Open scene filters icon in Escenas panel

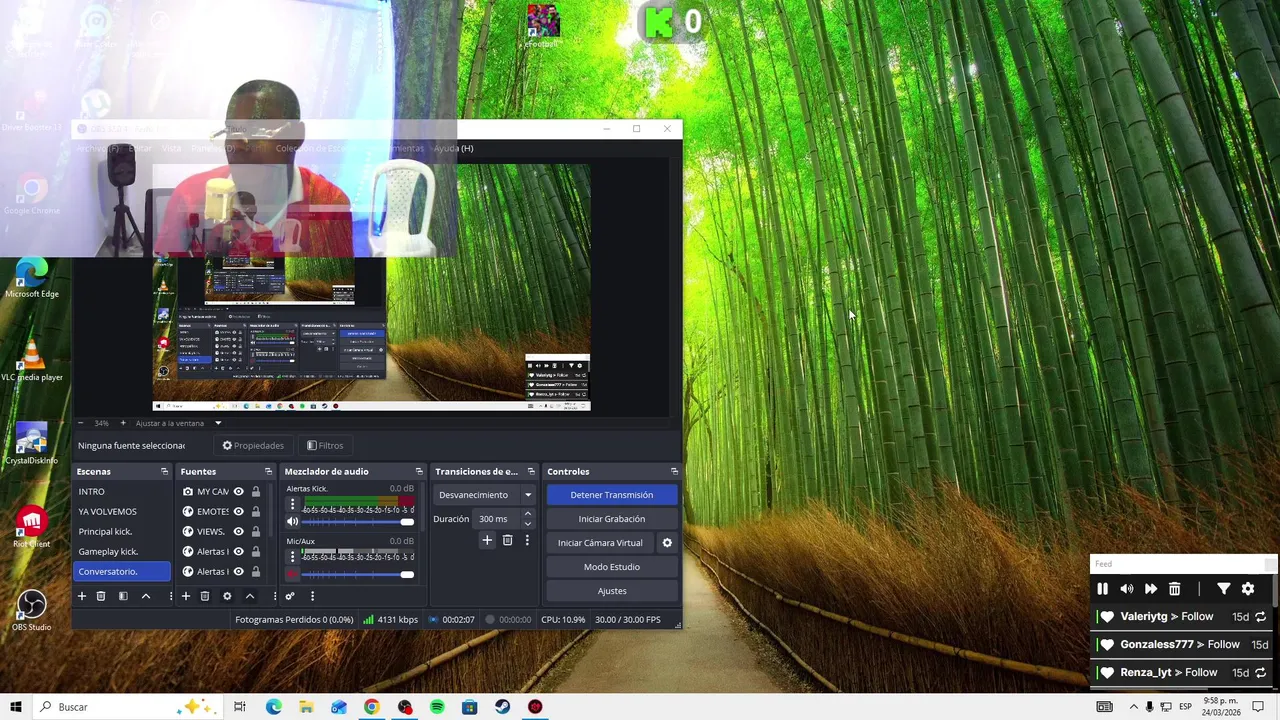point(123,596)
